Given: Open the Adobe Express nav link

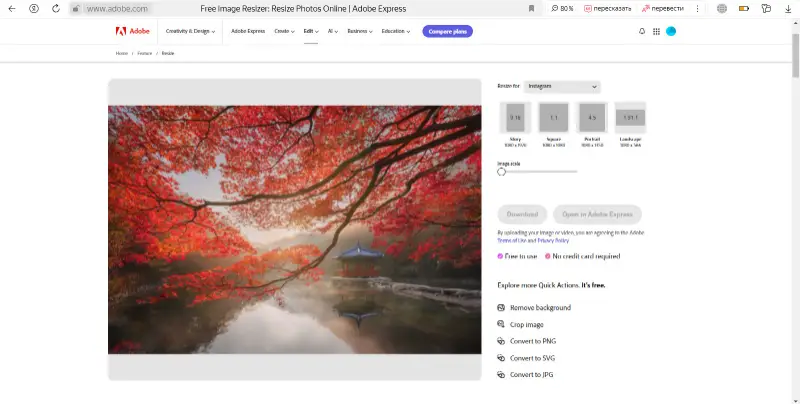Looking at the screenshot, I should click(x=248, y=31).
